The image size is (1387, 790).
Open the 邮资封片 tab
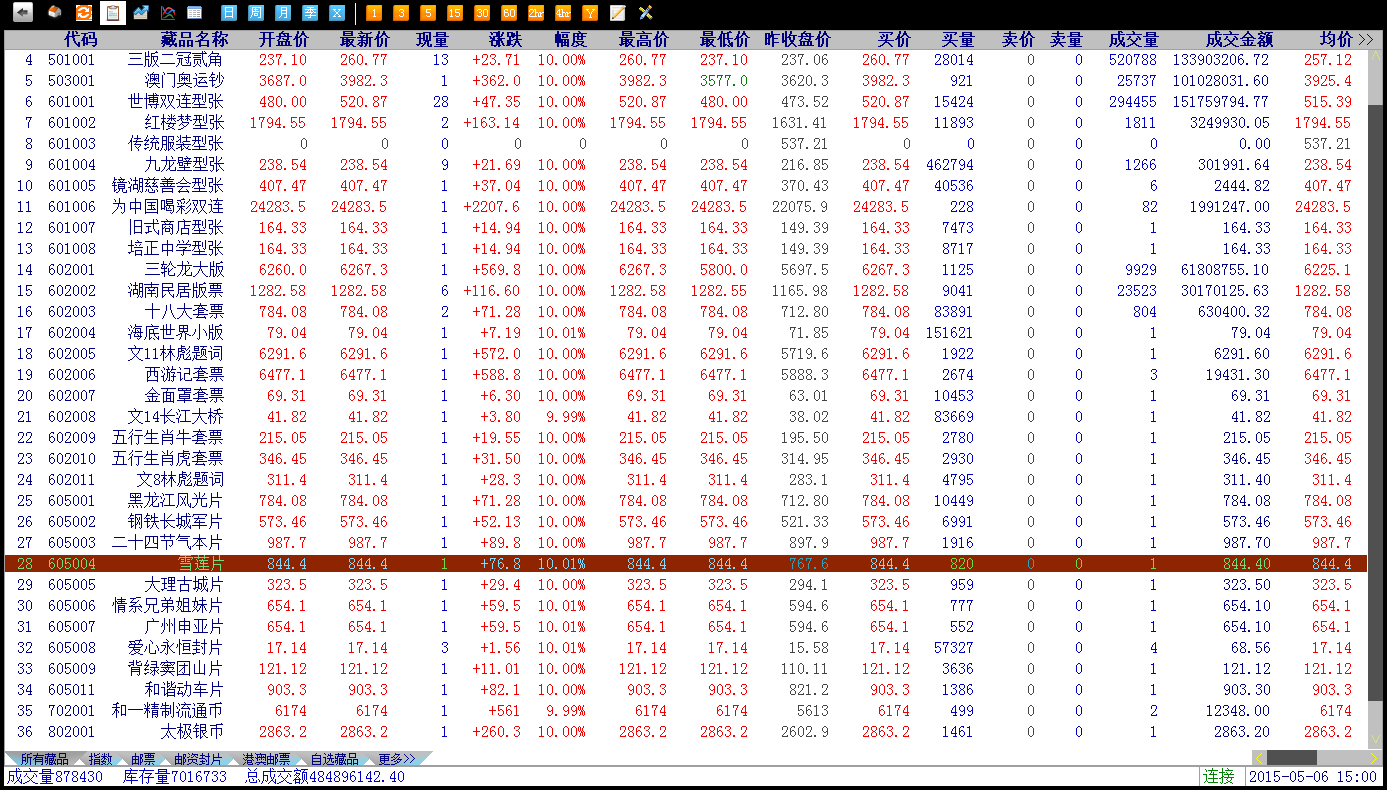click(198, 760)
